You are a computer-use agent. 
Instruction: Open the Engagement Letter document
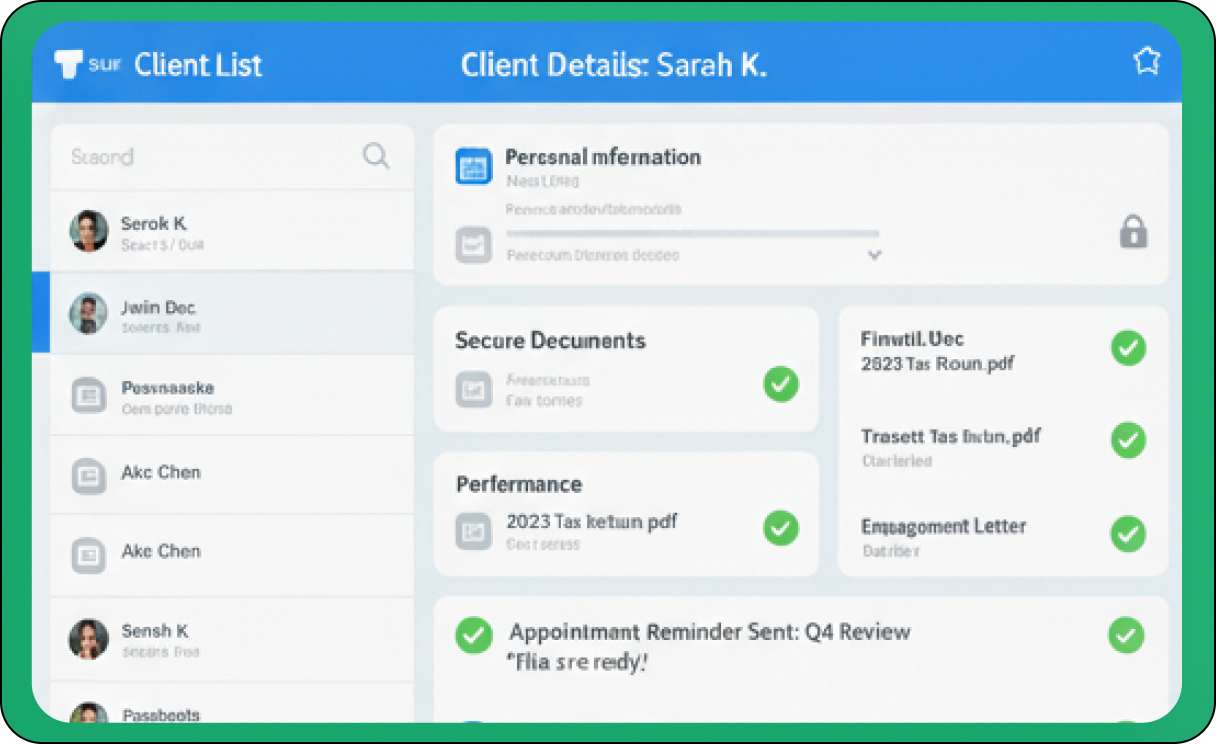tap(943, 526)
